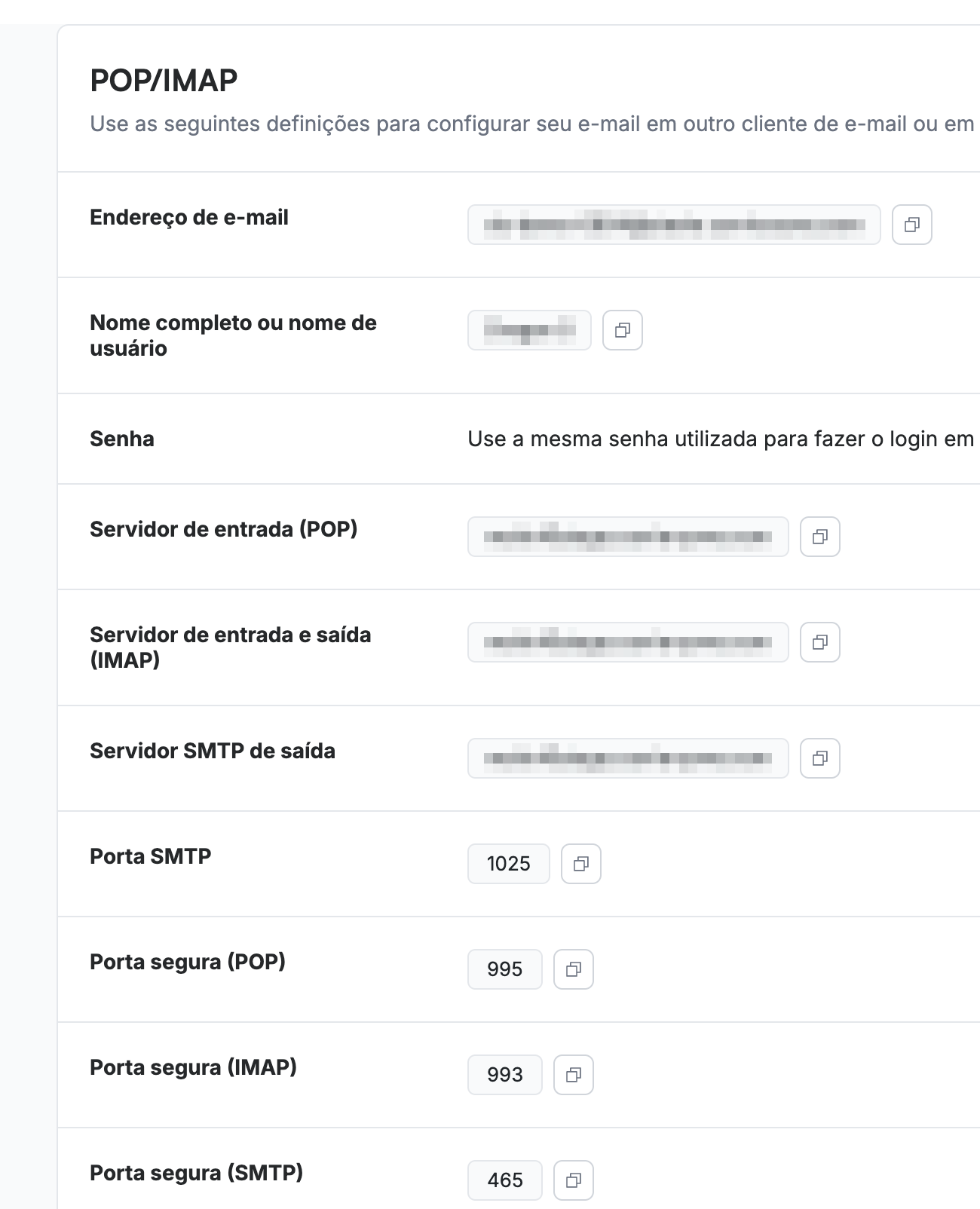
Task: Copy the IMAP incoming and outgoing server
Action: (x=820, y=642)
